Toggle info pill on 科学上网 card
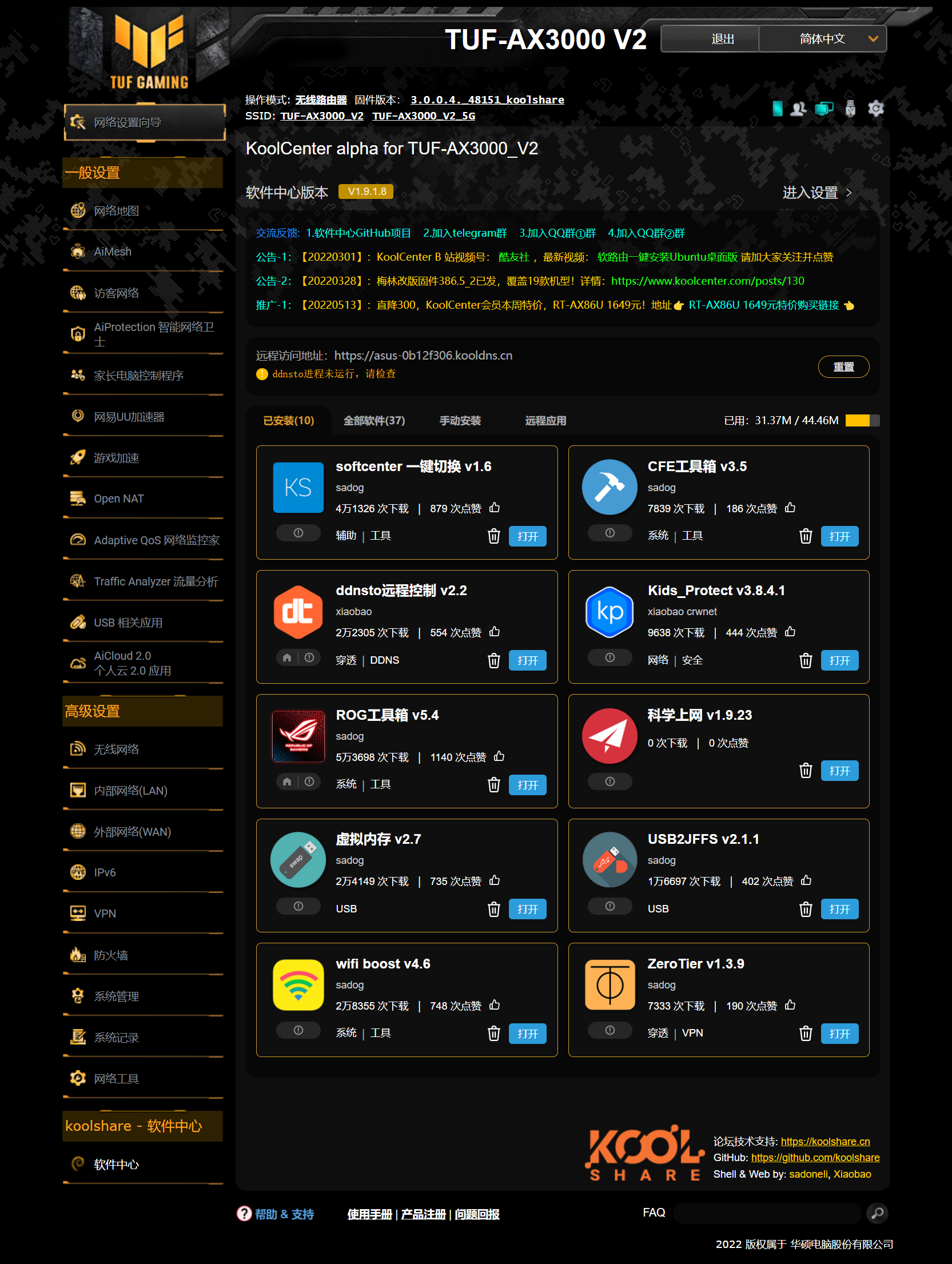This screenshot has height=1264, width=952. click(610, 781)
